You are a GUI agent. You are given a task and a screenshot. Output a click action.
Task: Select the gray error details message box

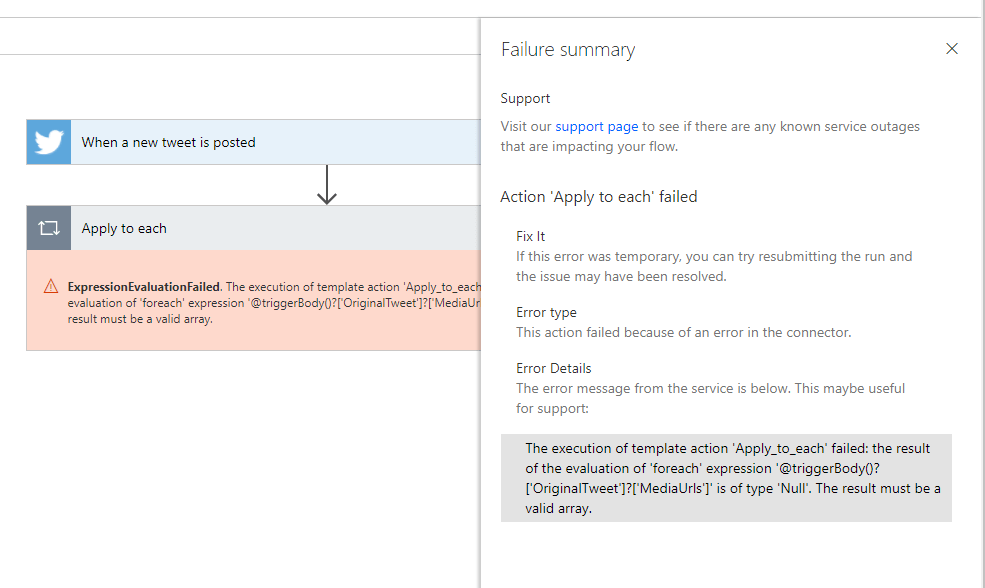coord(726,478)
